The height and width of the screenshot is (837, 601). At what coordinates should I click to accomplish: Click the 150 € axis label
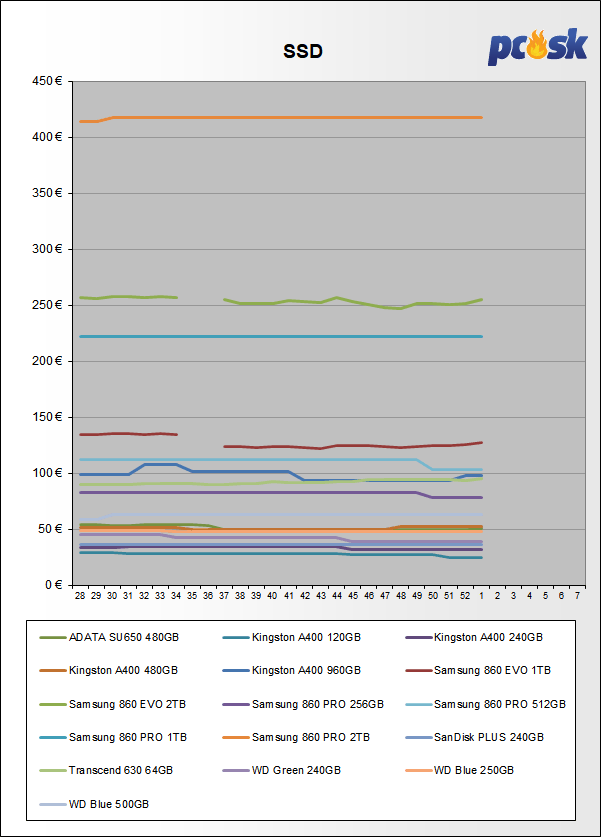tap(47, 417)
